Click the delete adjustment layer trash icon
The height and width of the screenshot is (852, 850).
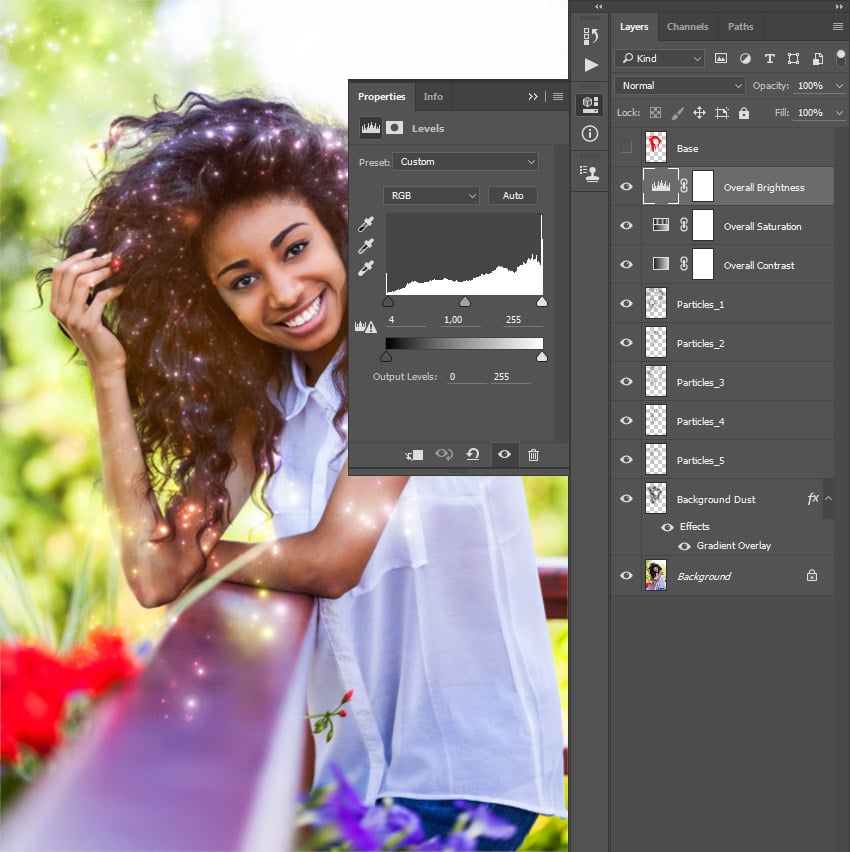coord(533,455)
